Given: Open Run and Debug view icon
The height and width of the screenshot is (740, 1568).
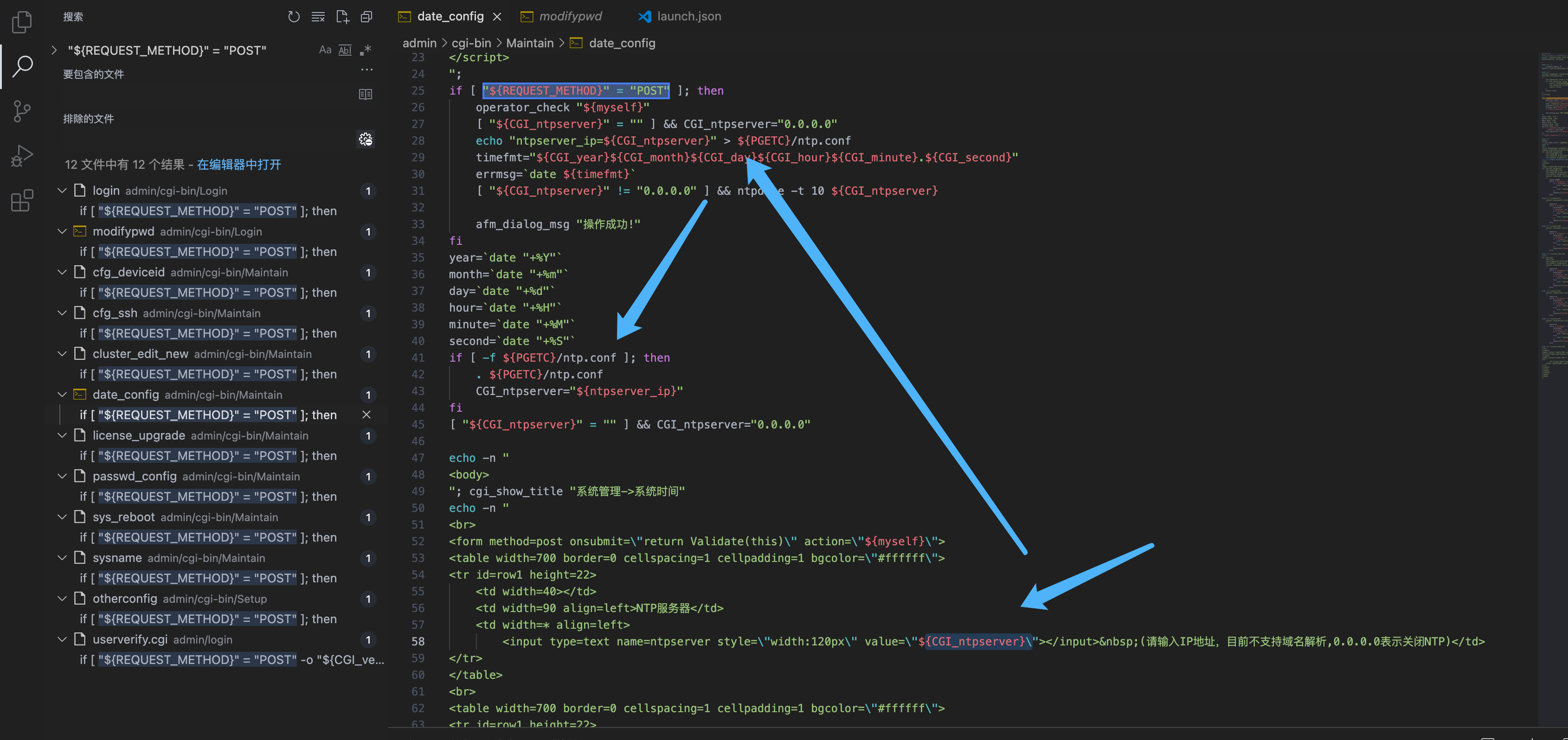Looking at the screenshot, I should [22, 156].
